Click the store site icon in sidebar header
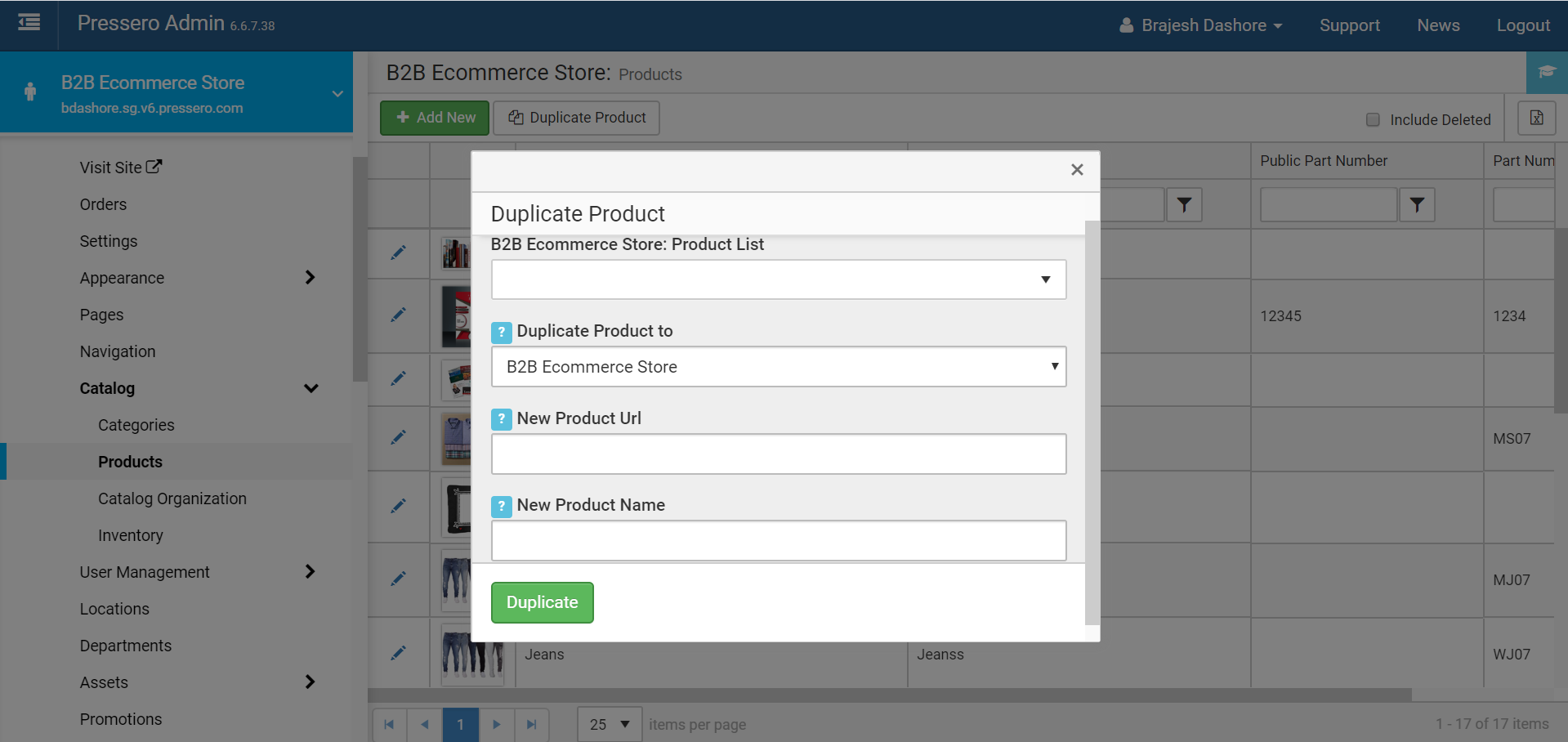1568x742 pixels. coord(30,92)
